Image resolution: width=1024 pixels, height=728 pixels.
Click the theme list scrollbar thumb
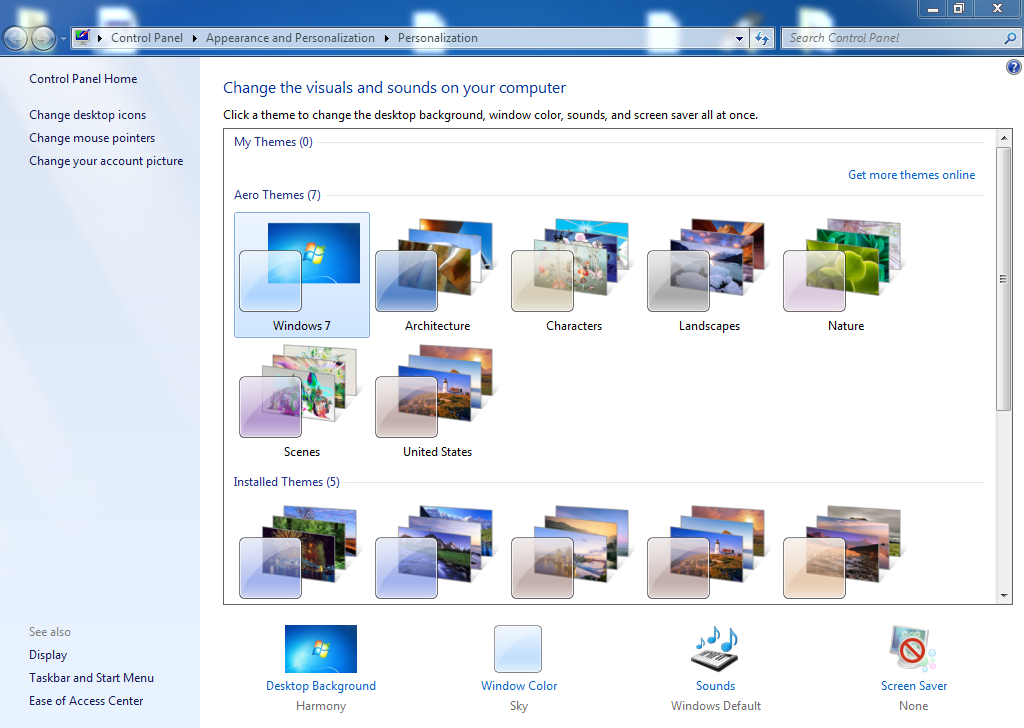click(x=1004, y=279)
